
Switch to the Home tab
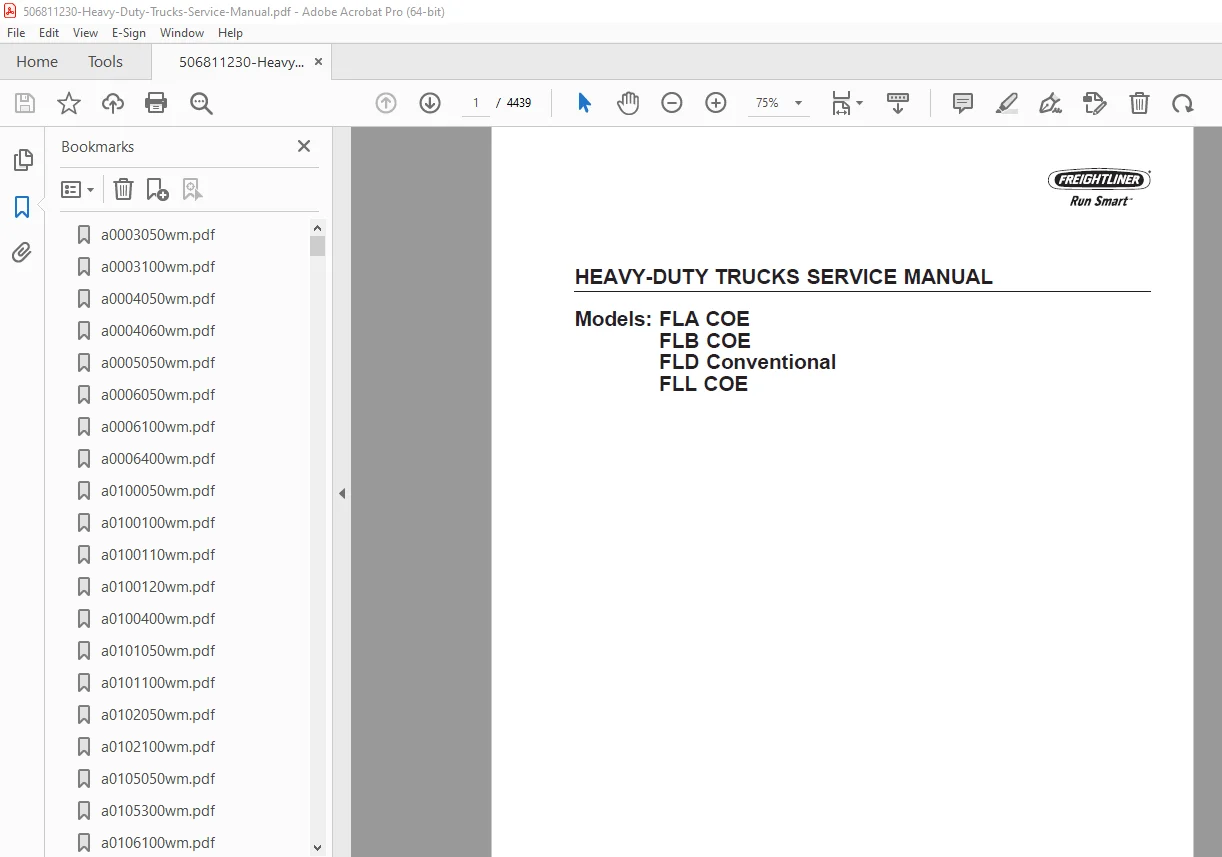[37, 62]
